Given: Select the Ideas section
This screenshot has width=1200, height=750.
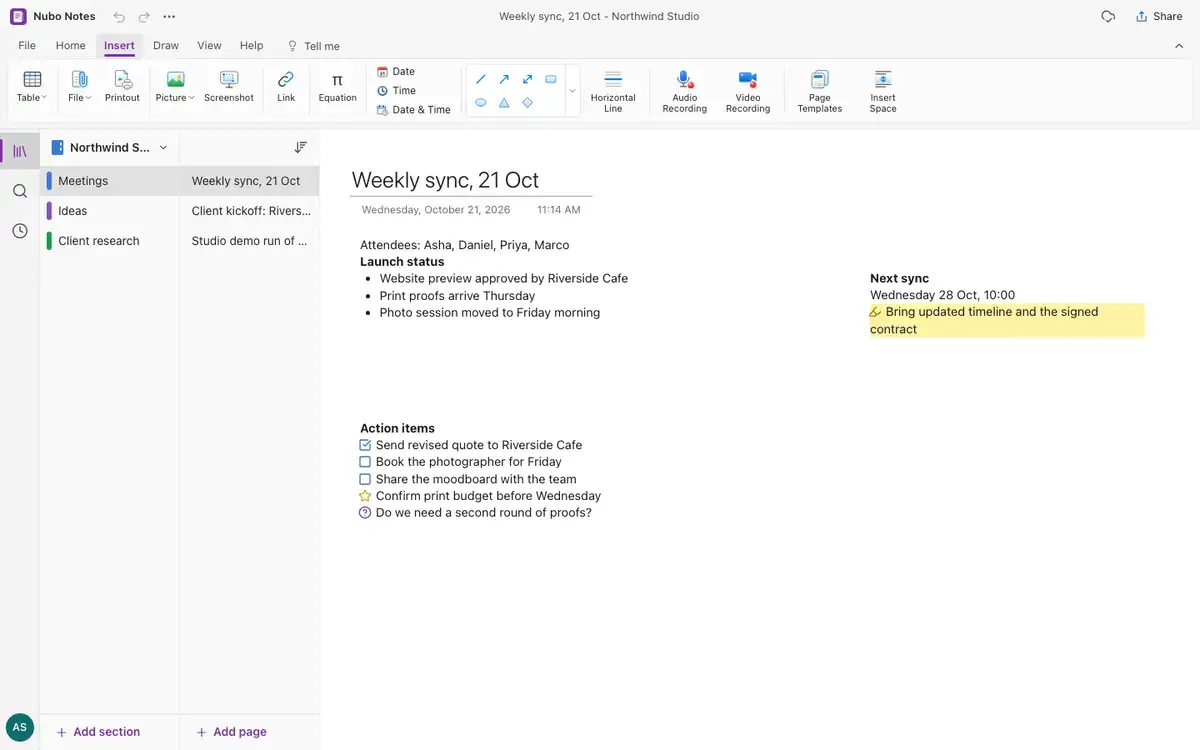Looking at the screenshot, I should click(110, 211).
